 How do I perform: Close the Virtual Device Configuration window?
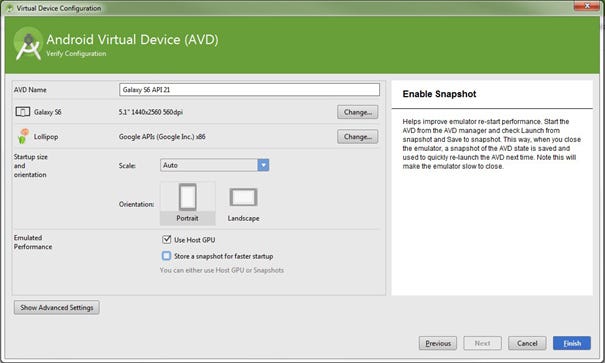[x=587, y=5]
